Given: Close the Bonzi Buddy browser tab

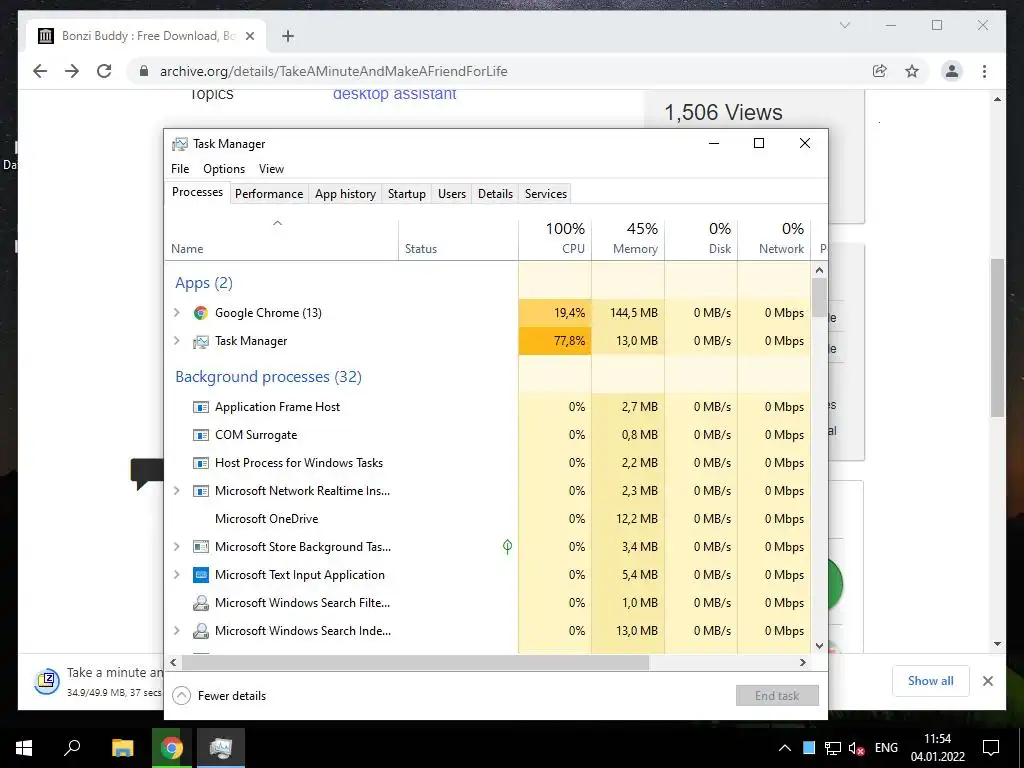Looking at the screenshot, I should 249,36.
